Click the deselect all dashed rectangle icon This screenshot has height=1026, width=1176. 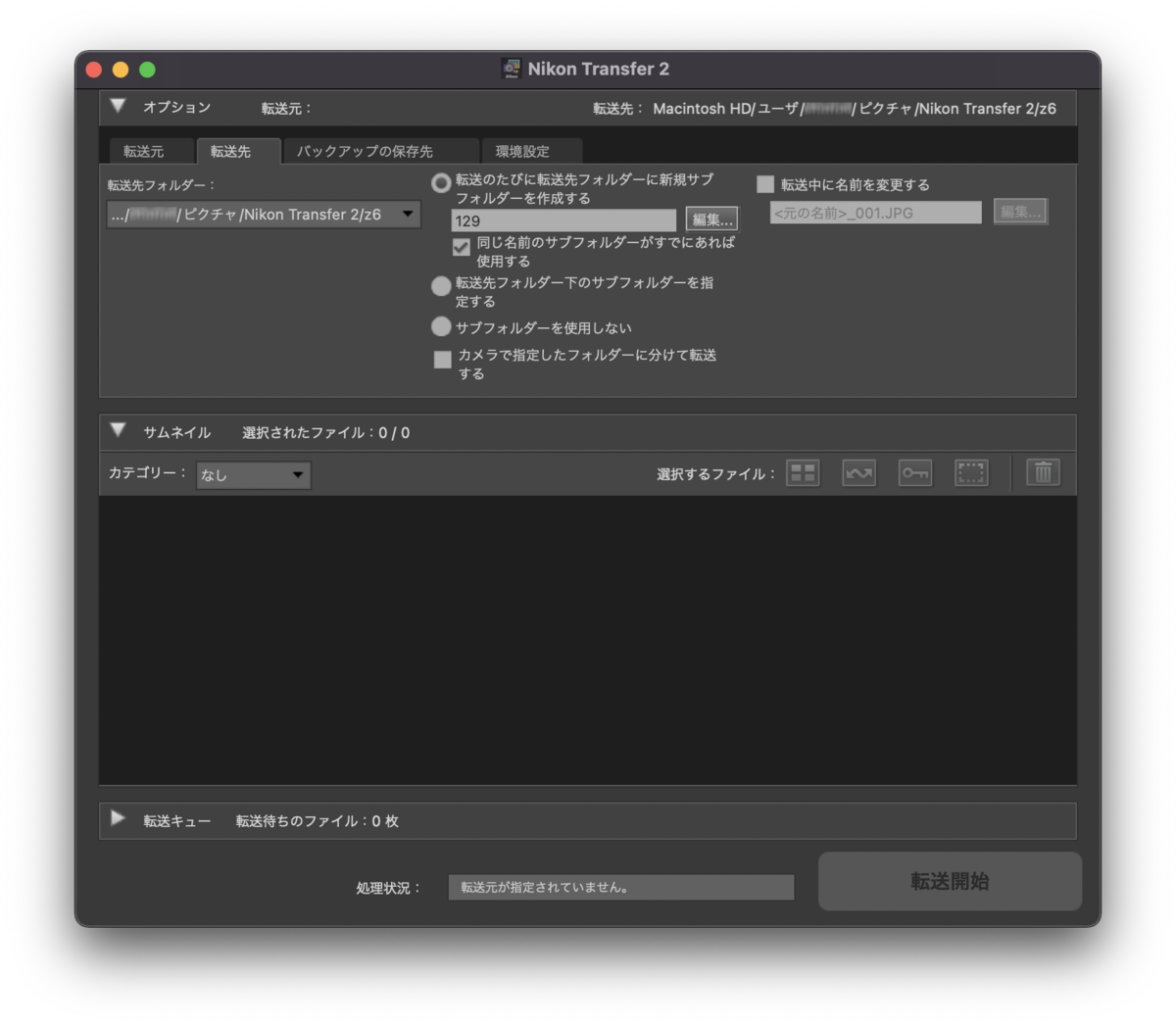pyautogui.click(x=971, y=473)
